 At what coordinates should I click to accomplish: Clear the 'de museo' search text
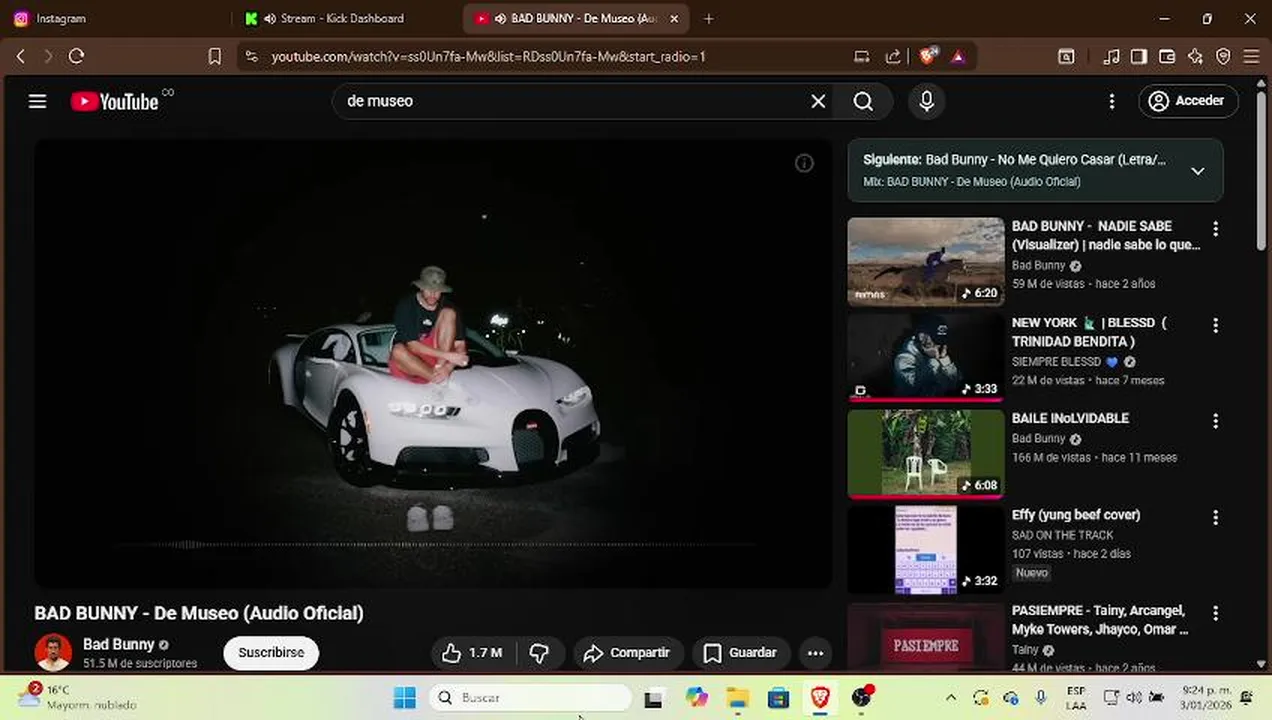pyautogui.click(x=818, y=101)
